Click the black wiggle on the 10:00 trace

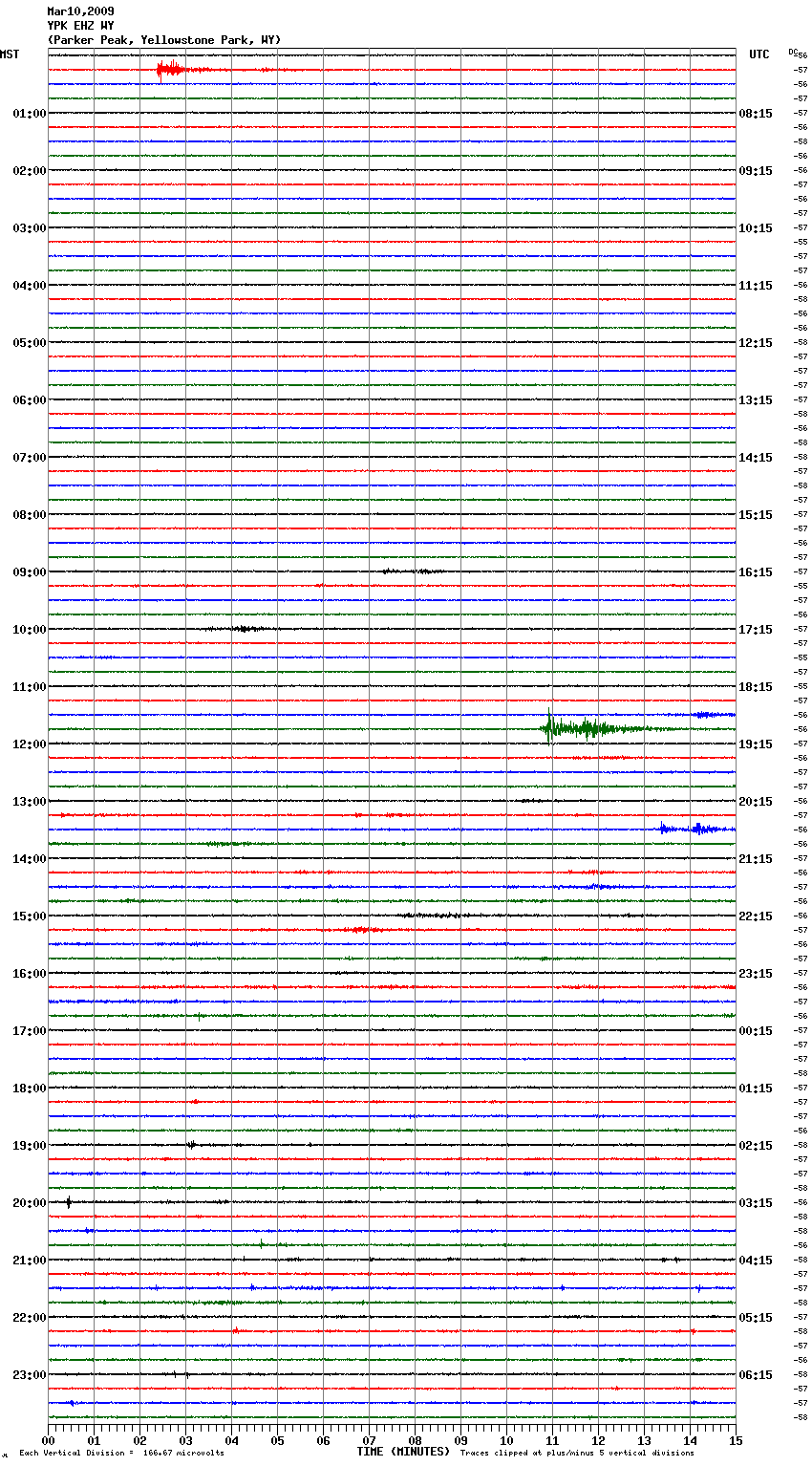click(x=244, y=629)
